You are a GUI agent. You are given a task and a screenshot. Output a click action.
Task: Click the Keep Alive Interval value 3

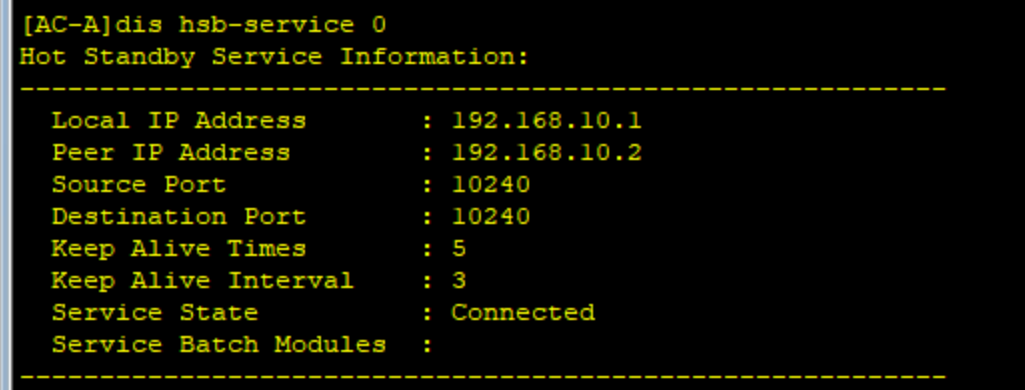pos(459,281)
